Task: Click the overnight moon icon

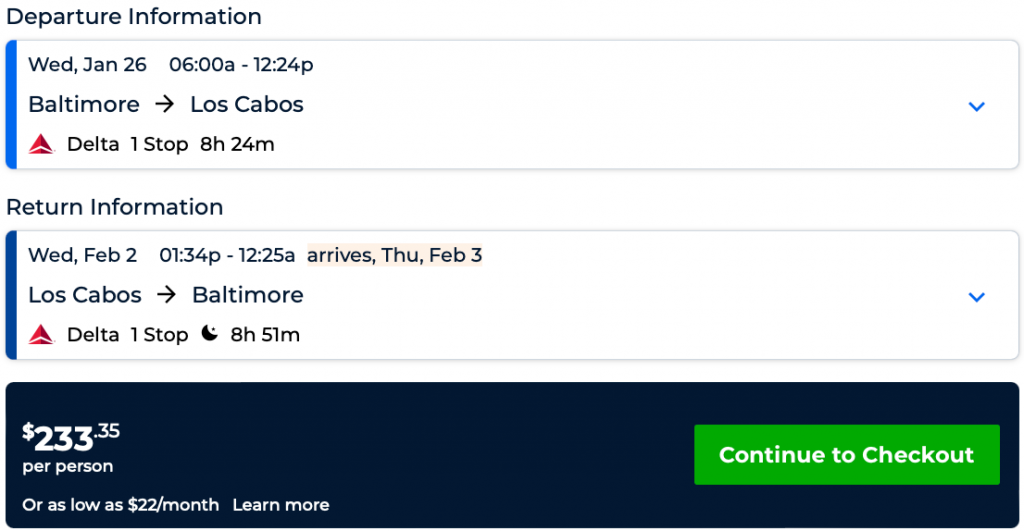Action: coord(209,334)
